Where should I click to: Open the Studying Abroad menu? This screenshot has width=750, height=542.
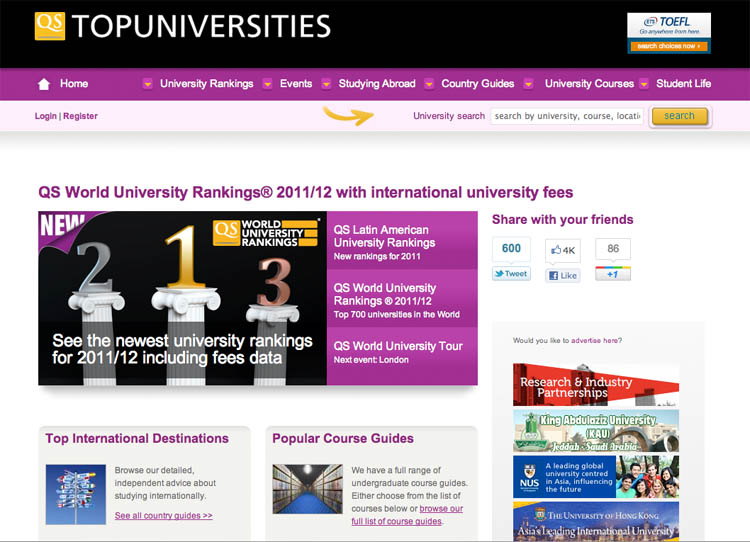tap(377, 84)
